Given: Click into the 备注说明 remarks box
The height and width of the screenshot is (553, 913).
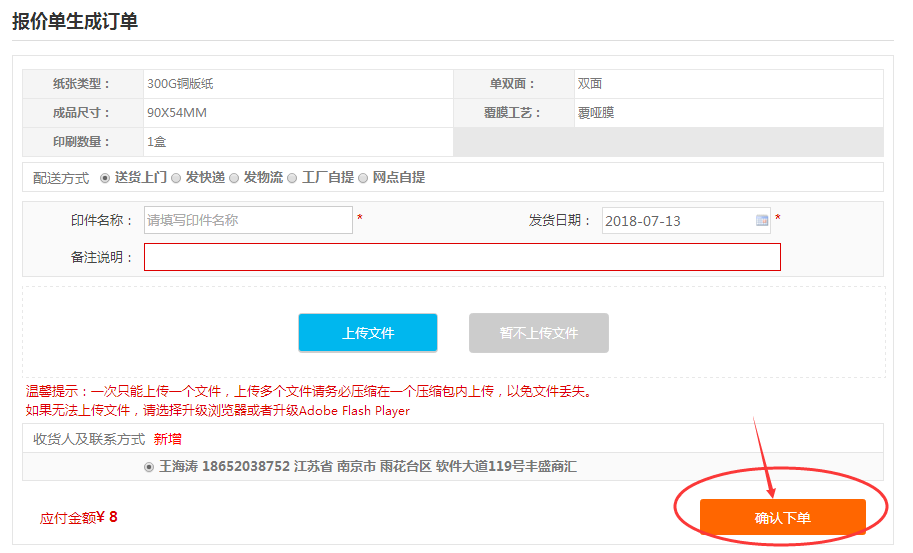Looking at the screenshot, I should 462,257.
